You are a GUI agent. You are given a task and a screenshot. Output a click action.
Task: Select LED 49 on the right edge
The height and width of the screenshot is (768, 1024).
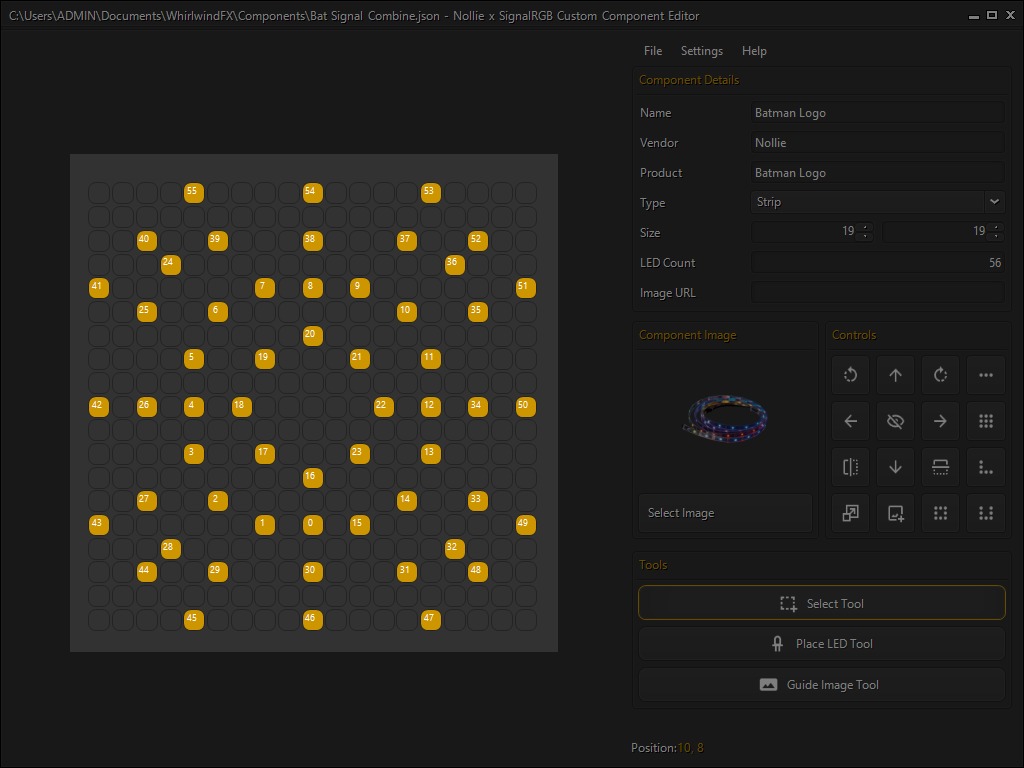point(525,524)
